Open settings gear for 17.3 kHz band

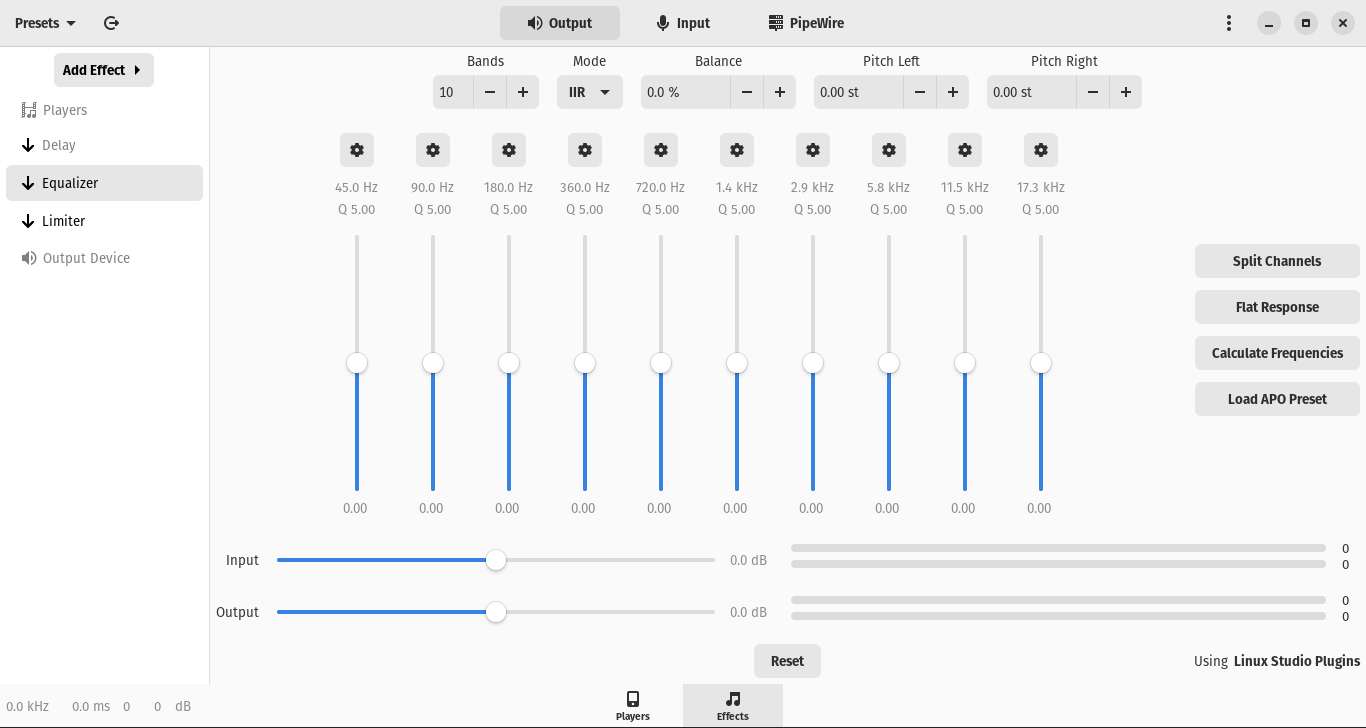click(x=1041, y=150)
